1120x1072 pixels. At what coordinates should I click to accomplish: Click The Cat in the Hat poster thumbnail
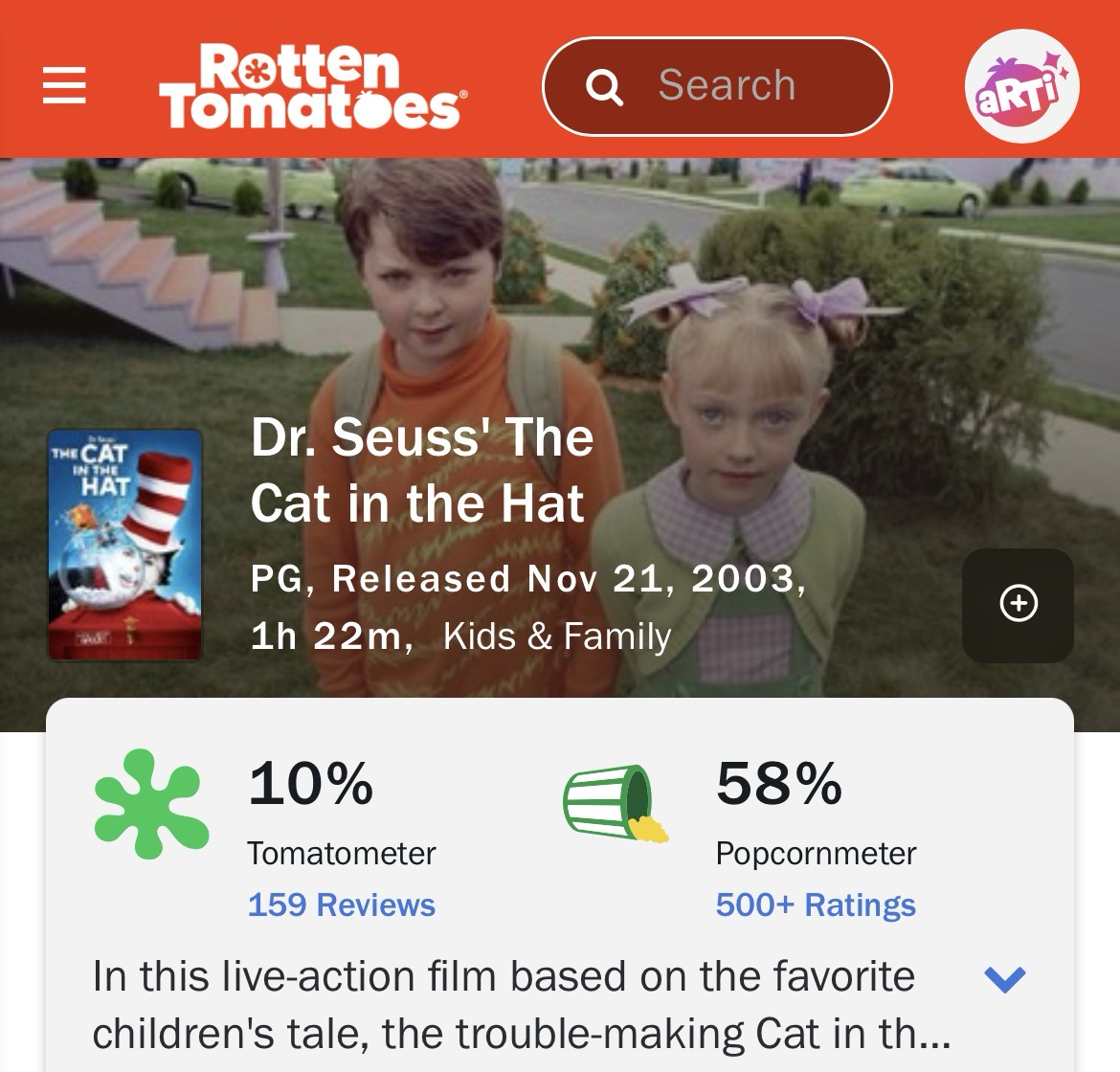tap(125, 546)
